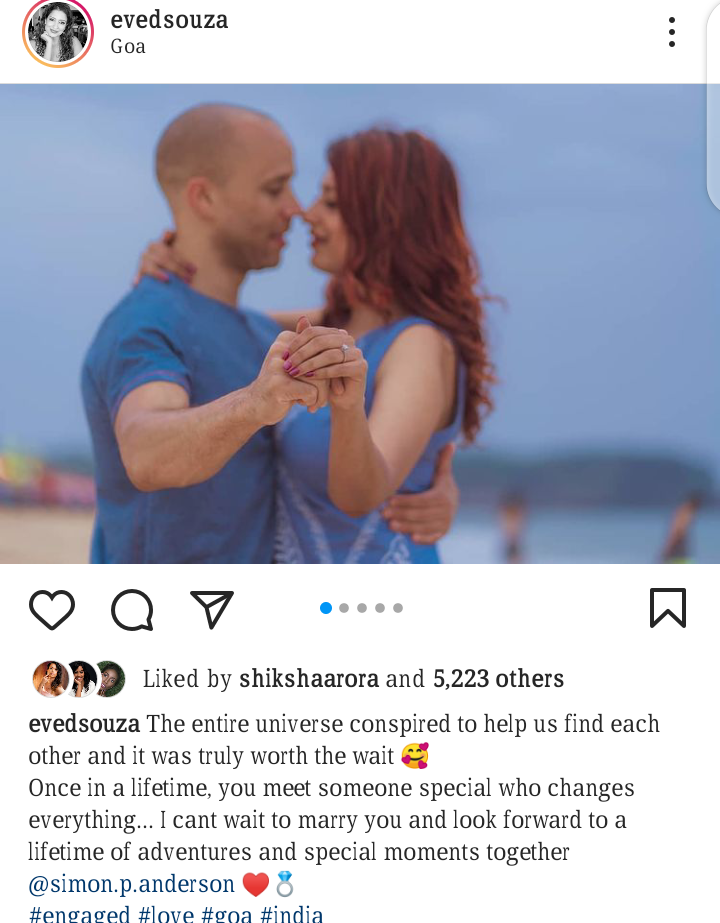The width and height of the screenshot is (720, 923).
Task: Jump to last carousel dot
Action: coord(398,608)
